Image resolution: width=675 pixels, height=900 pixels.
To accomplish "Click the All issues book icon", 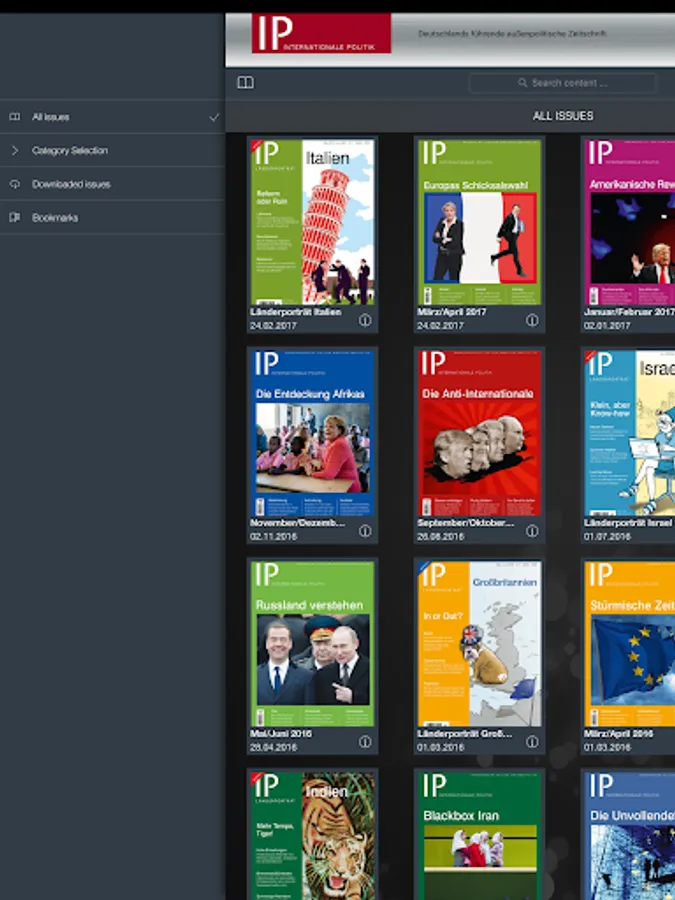I will click(x=15, y=117).
